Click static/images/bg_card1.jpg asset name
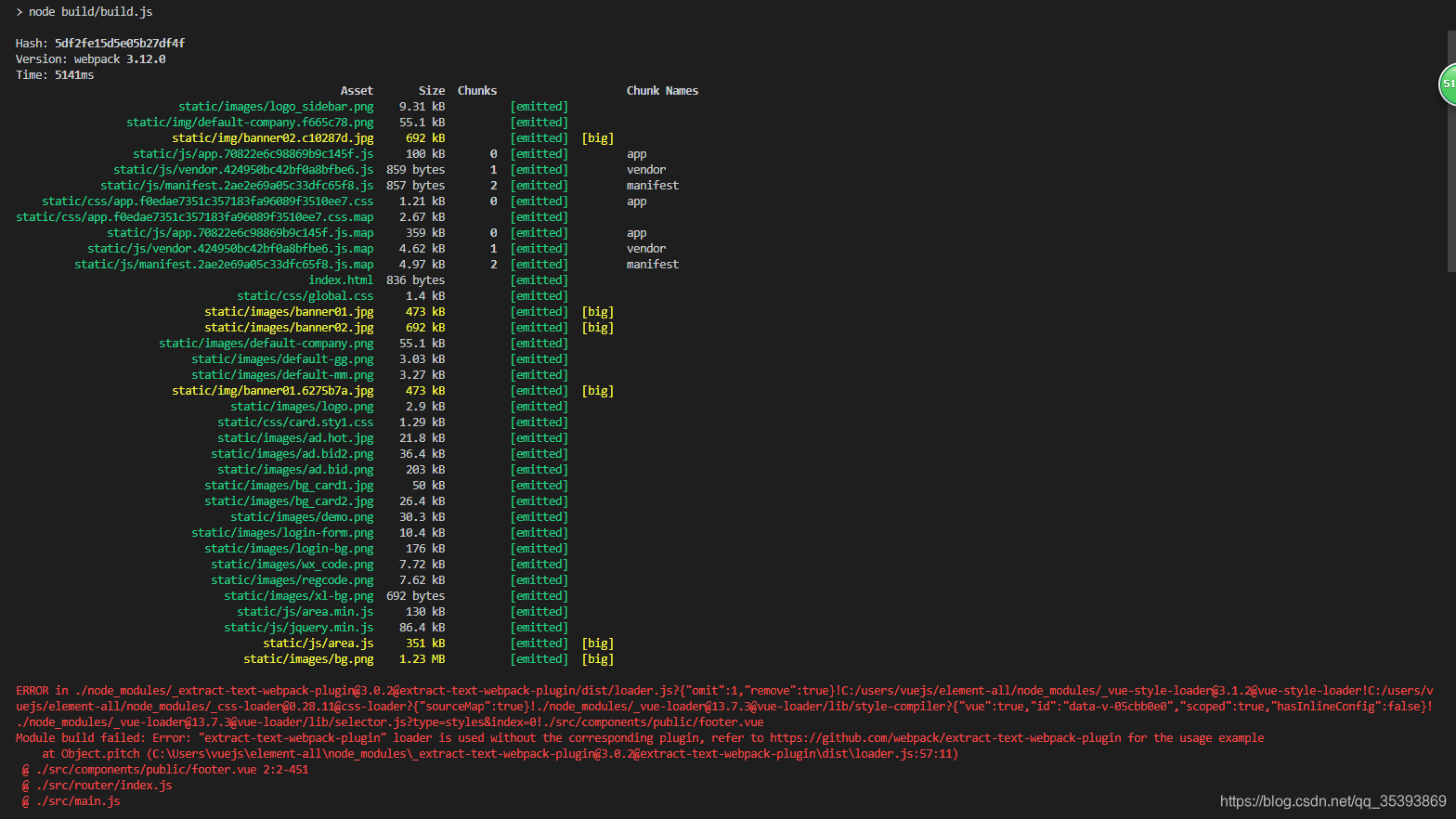The image size is (1456, 819). click(x=289, y=486)
